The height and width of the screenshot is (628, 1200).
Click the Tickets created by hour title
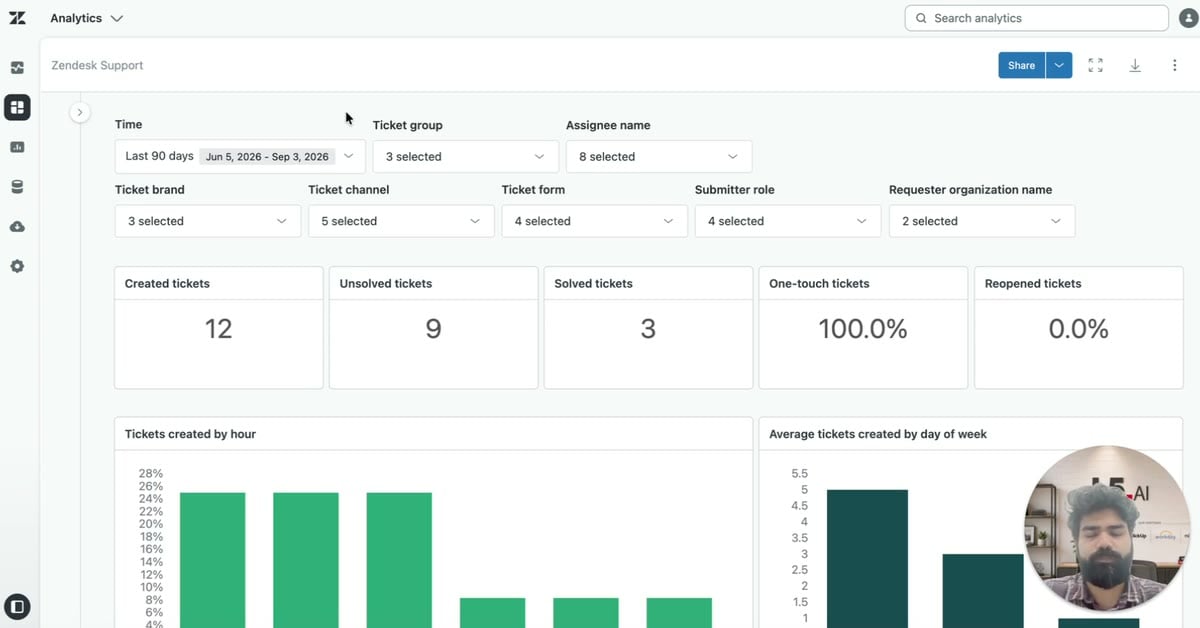click(190, 434)
